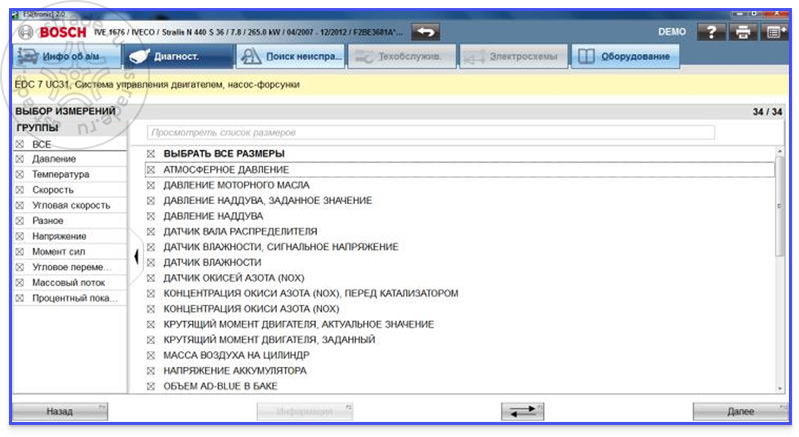Toggle ДАВЛЕНИЕ НАДДУВА, ЗАДАННОЕ ЗНАЧЕНИЕ checkbox

[x=151, y=201]
